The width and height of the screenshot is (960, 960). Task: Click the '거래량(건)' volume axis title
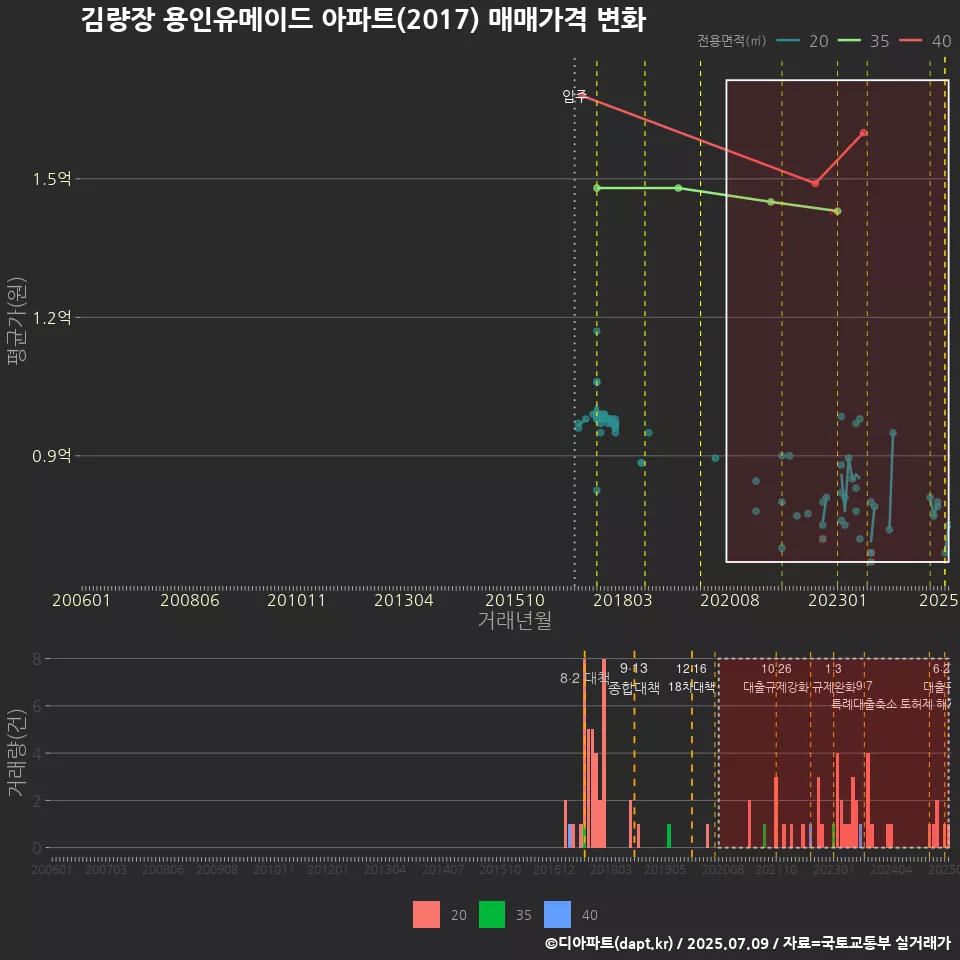[17, 752]
